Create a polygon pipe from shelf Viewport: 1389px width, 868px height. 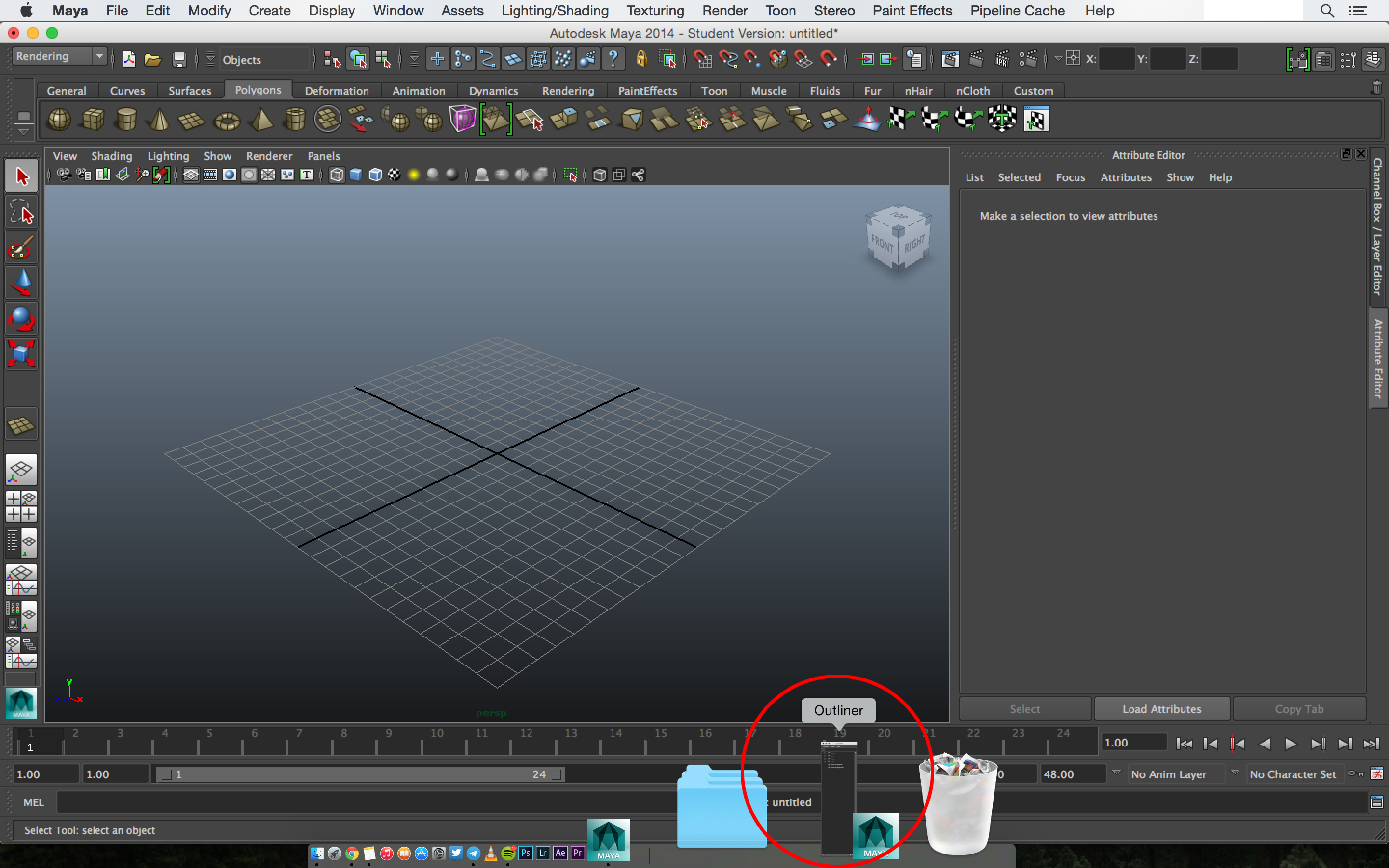coord(295,120)
